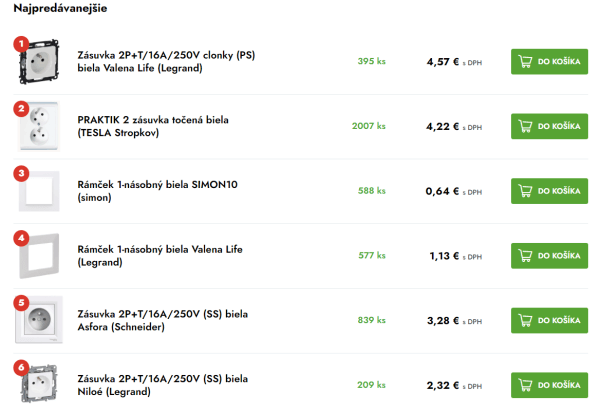Open Zásuvka clonky (PS) Valena Life link
Image resolution: width=600 pixels, height=413 pixels.
166,62
